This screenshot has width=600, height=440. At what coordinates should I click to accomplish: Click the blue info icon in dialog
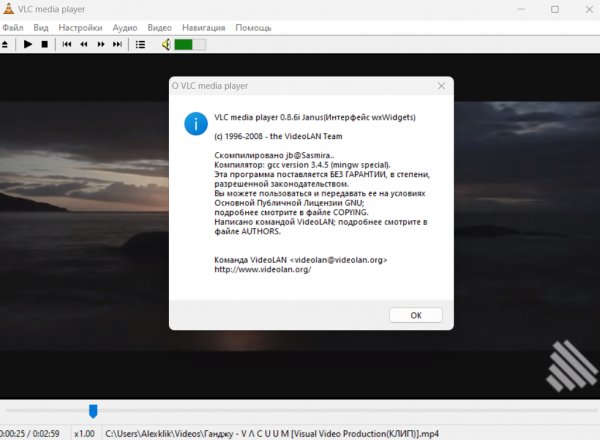click(x=196, y=124)
